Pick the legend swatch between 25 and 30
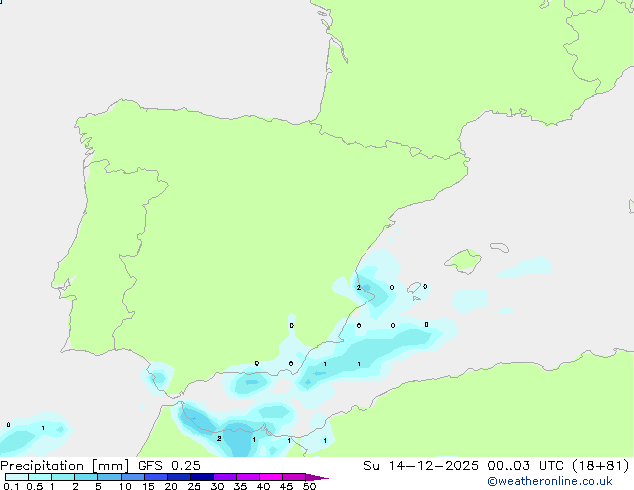 click(x=202, y=477)
